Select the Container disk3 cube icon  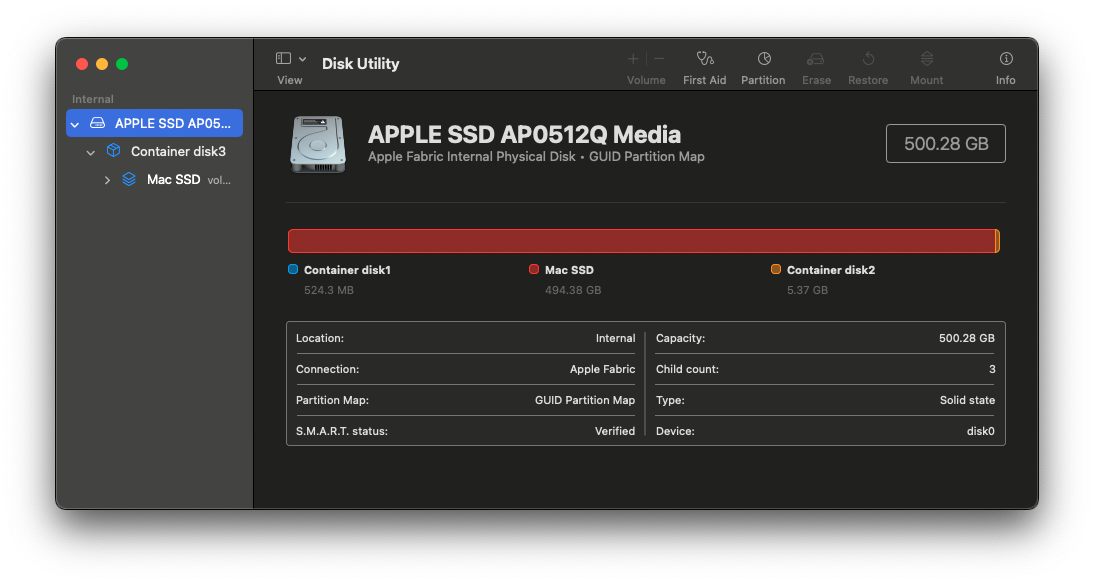(x=114, y=151)
